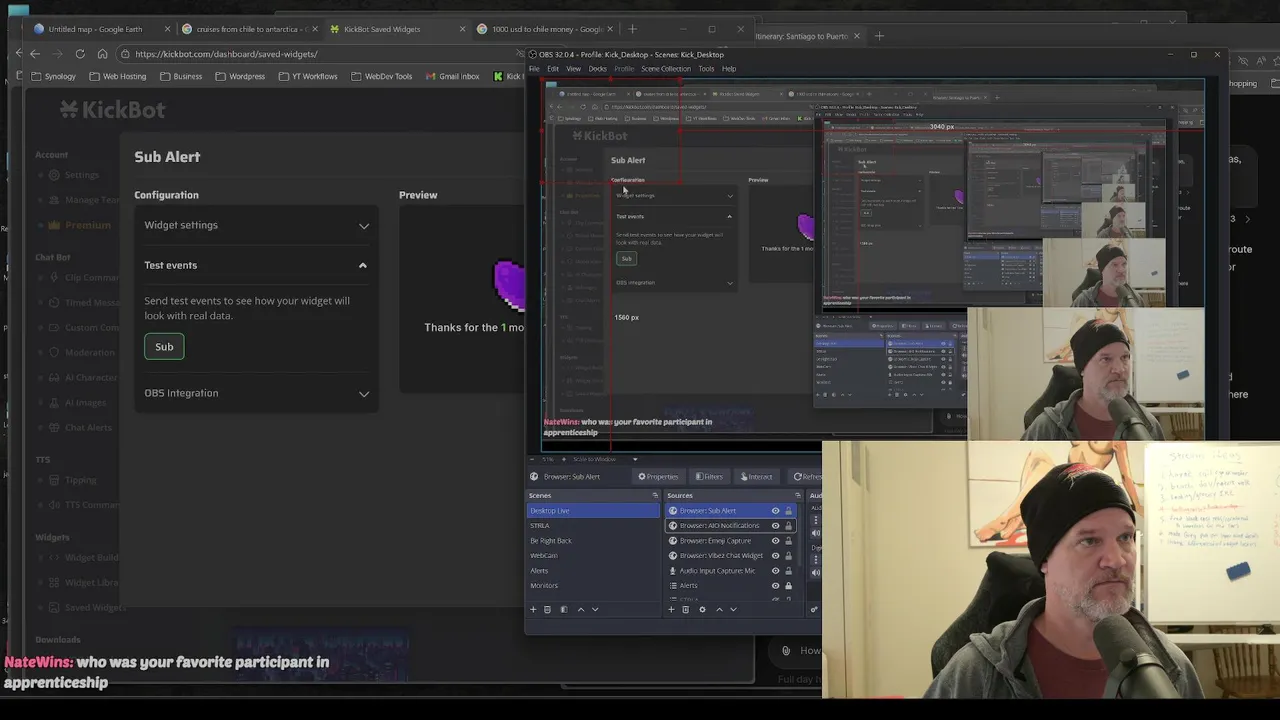Open the Synology bookmarks folder
The width and height of the screenshot is (1280, 720).
(x=54, y=76)
